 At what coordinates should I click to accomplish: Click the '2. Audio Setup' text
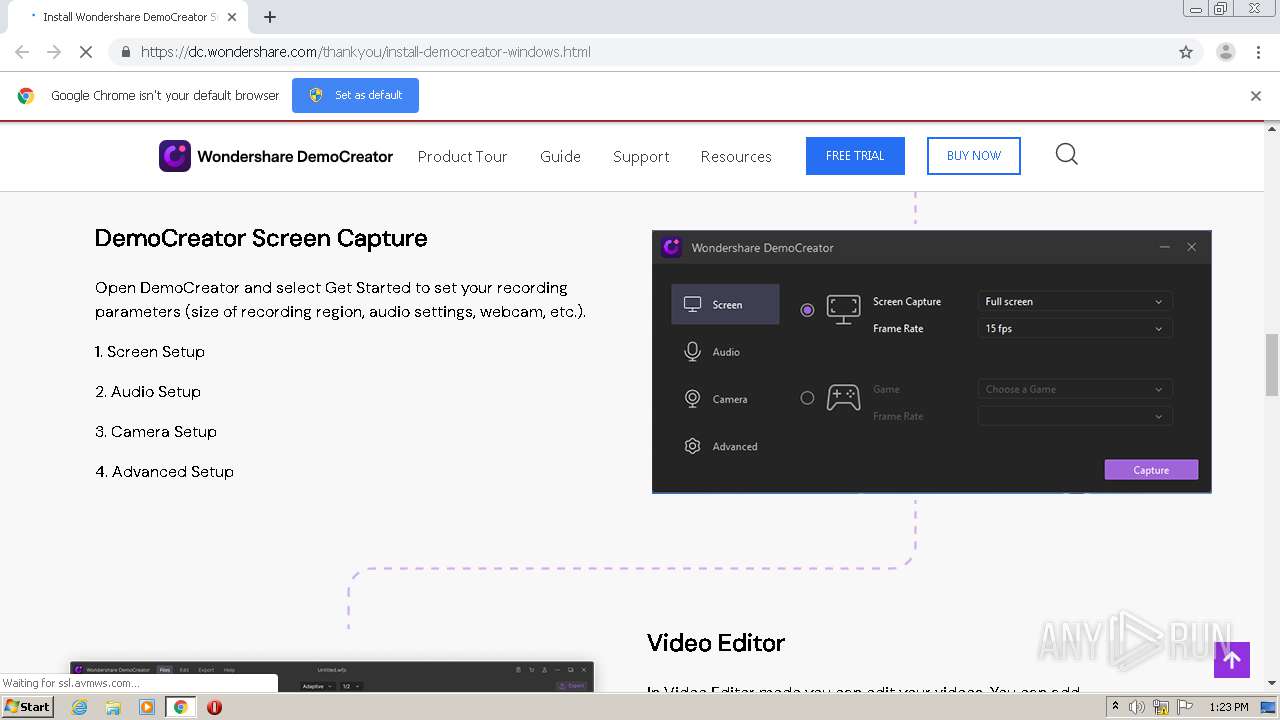tap(148, 392)
